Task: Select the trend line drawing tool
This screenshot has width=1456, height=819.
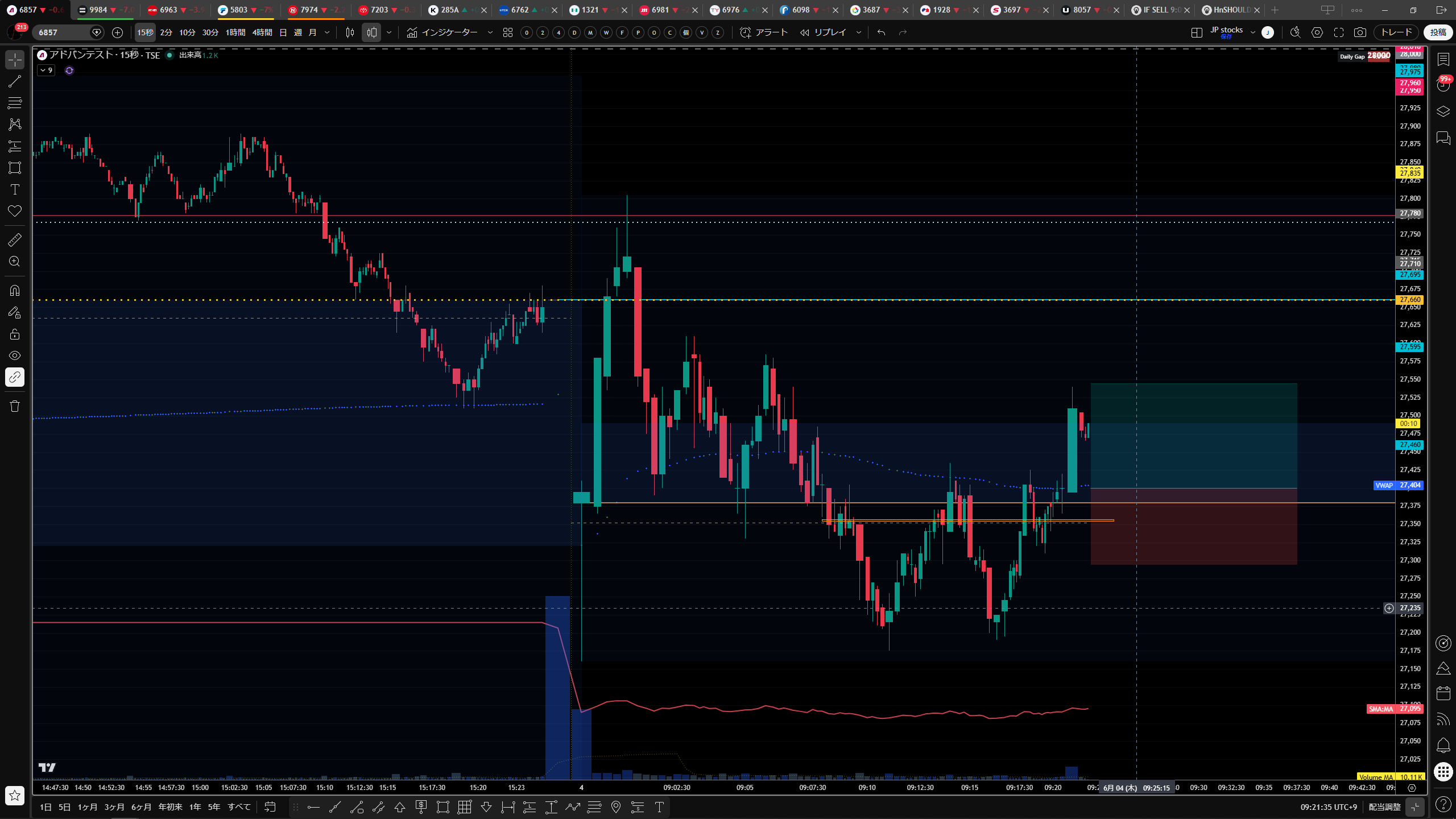Action: pyautogui.click(x=15, y=81)
